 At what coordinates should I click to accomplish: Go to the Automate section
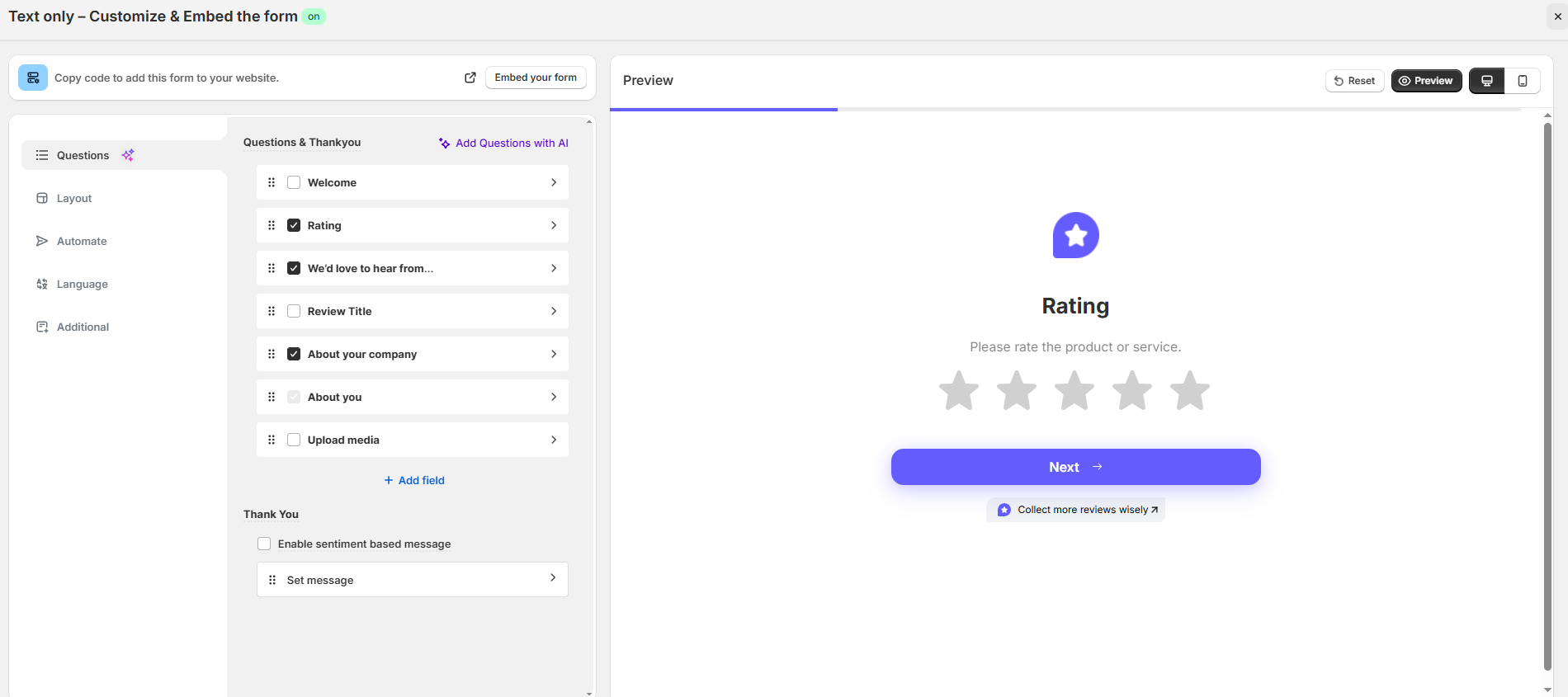[81, 242]
